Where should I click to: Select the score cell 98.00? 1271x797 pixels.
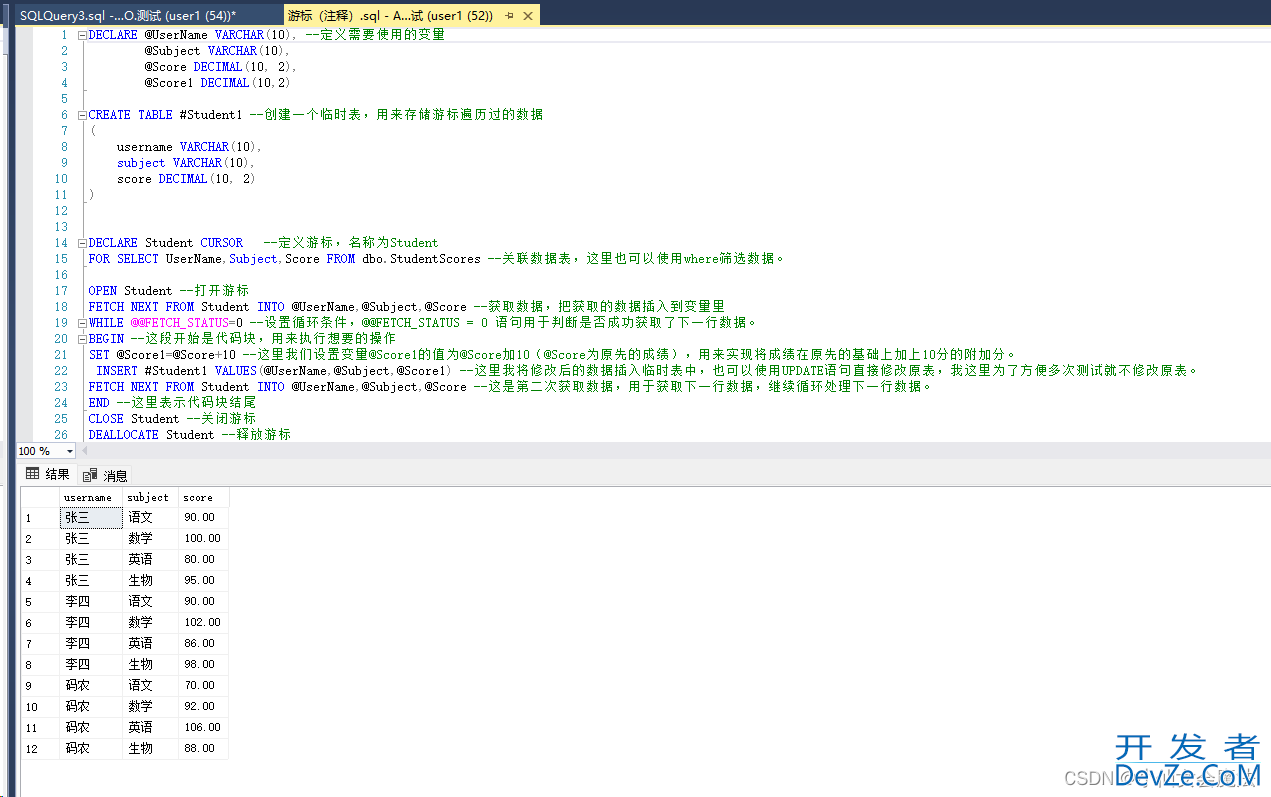click(203, 664)
